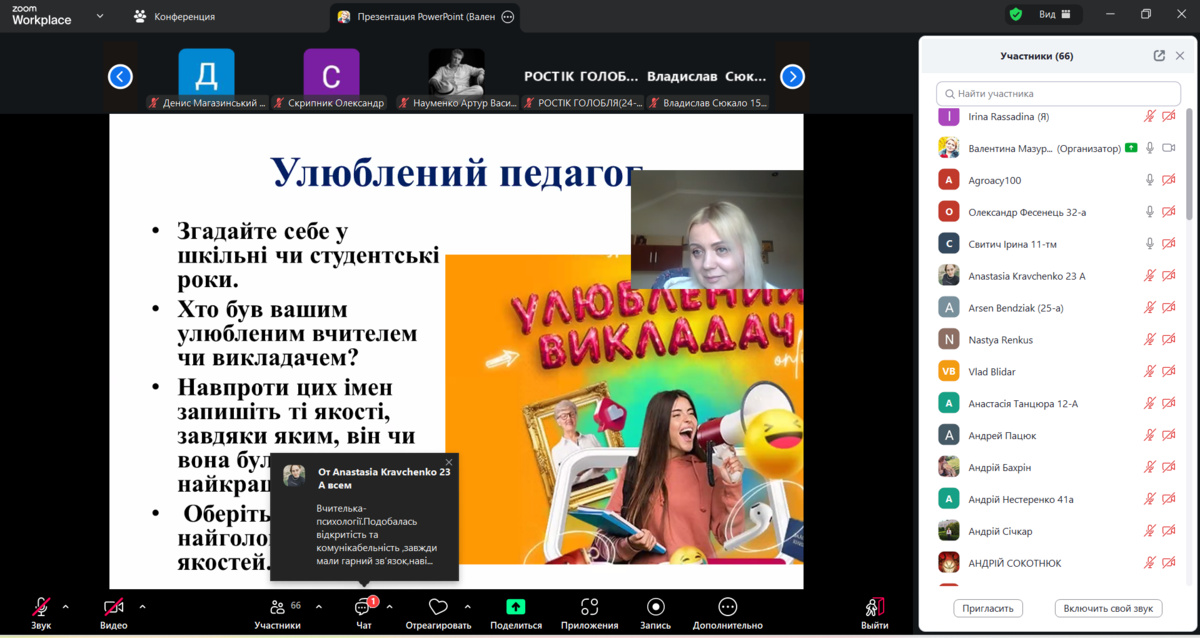
Task: Open Reactions via Отреагировать icon
Action: click(438, 607)
